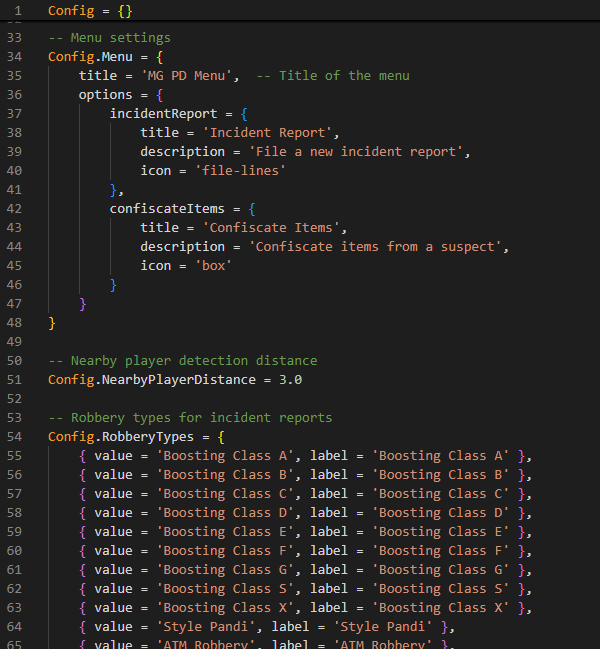600x649 pixels.
Task: Click the label string 'Boosting Class A'
Action: coord(441,456)
